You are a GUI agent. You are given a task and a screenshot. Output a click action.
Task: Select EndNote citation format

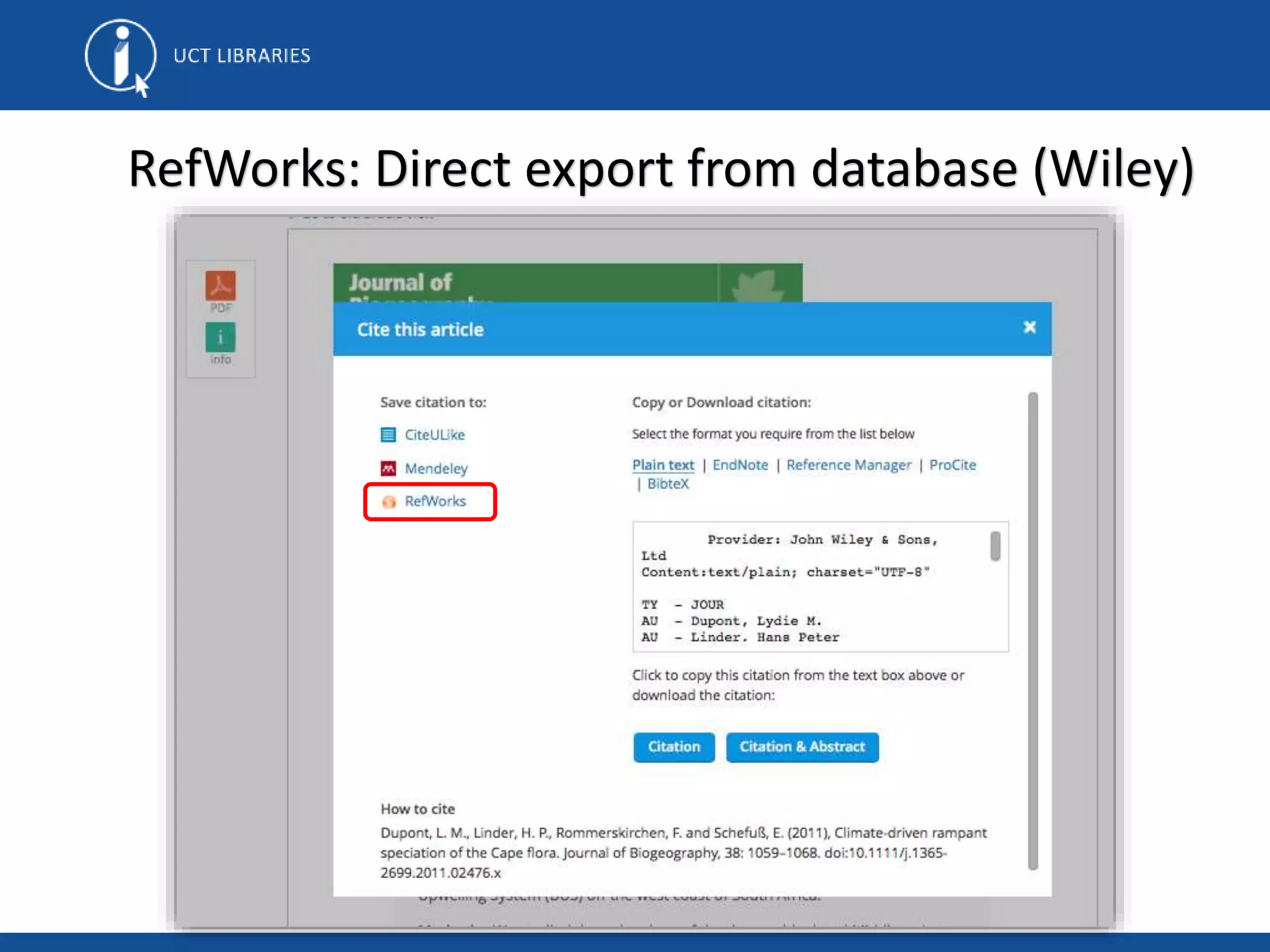coord(740,465)
